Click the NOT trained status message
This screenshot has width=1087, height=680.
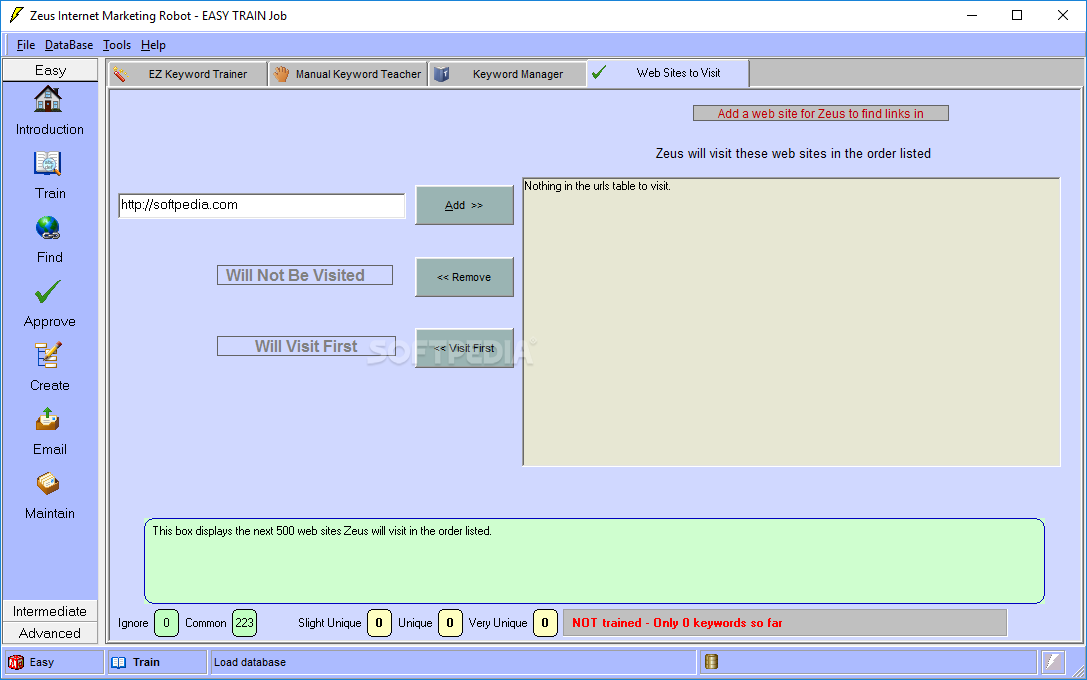click(x=785, y=622)
